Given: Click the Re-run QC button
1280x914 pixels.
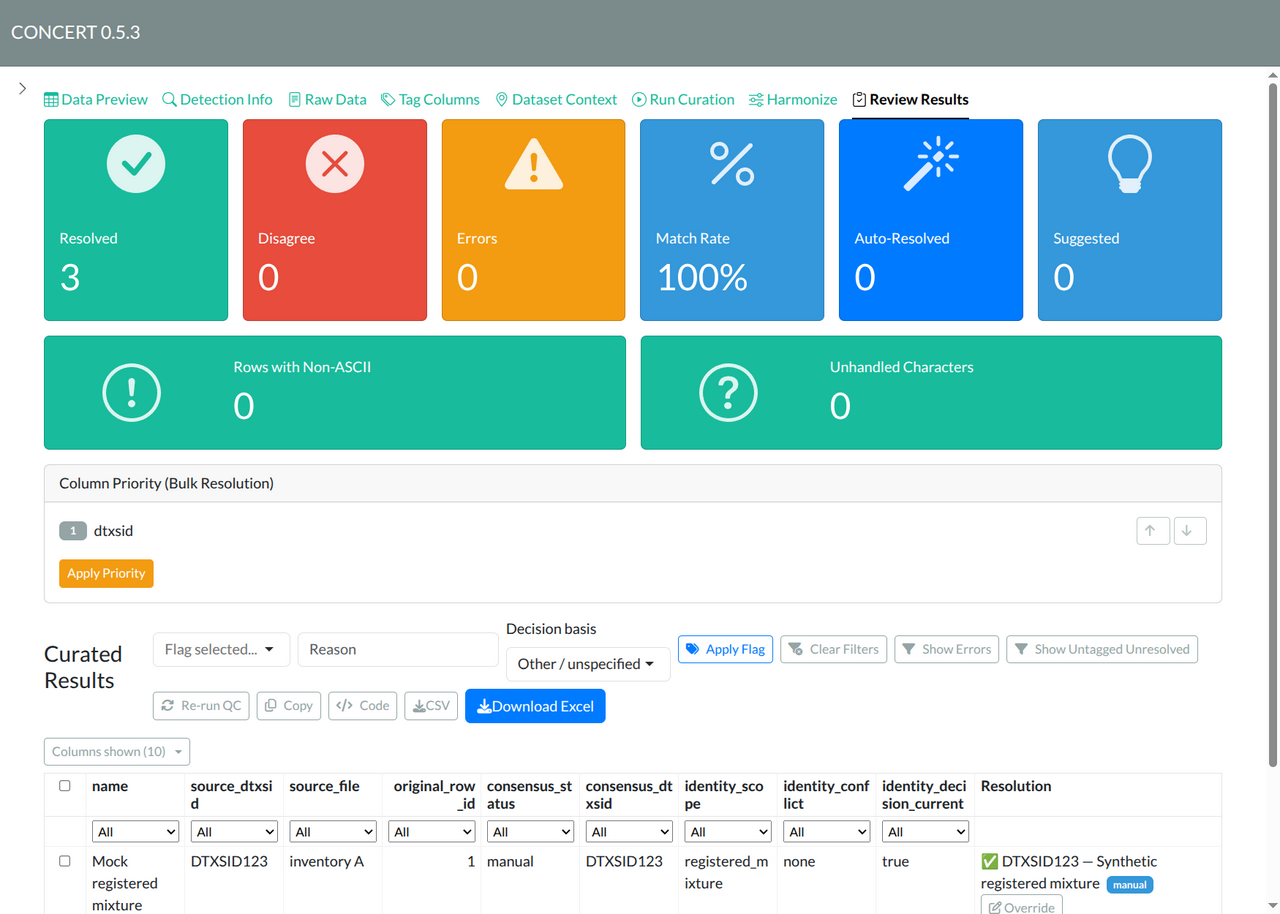Looking at the screenshot, I should [201, 706].
